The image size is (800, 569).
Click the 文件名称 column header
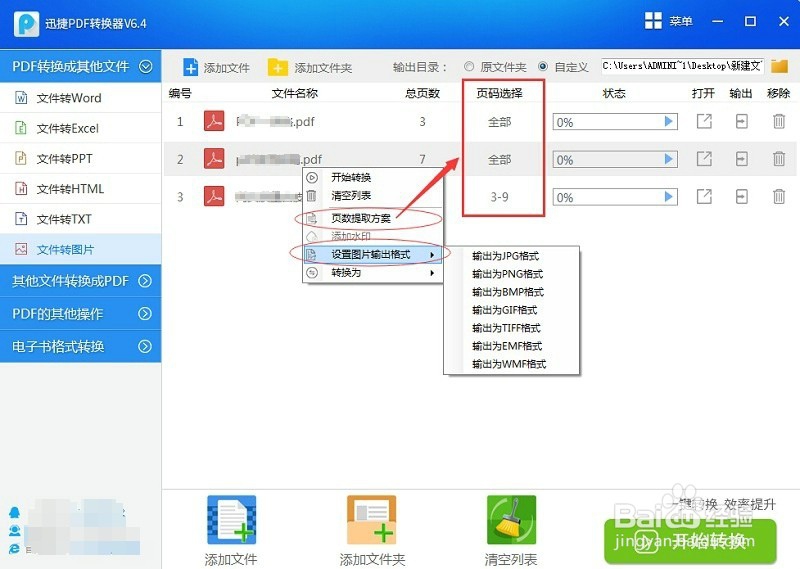tap(294, 93)
